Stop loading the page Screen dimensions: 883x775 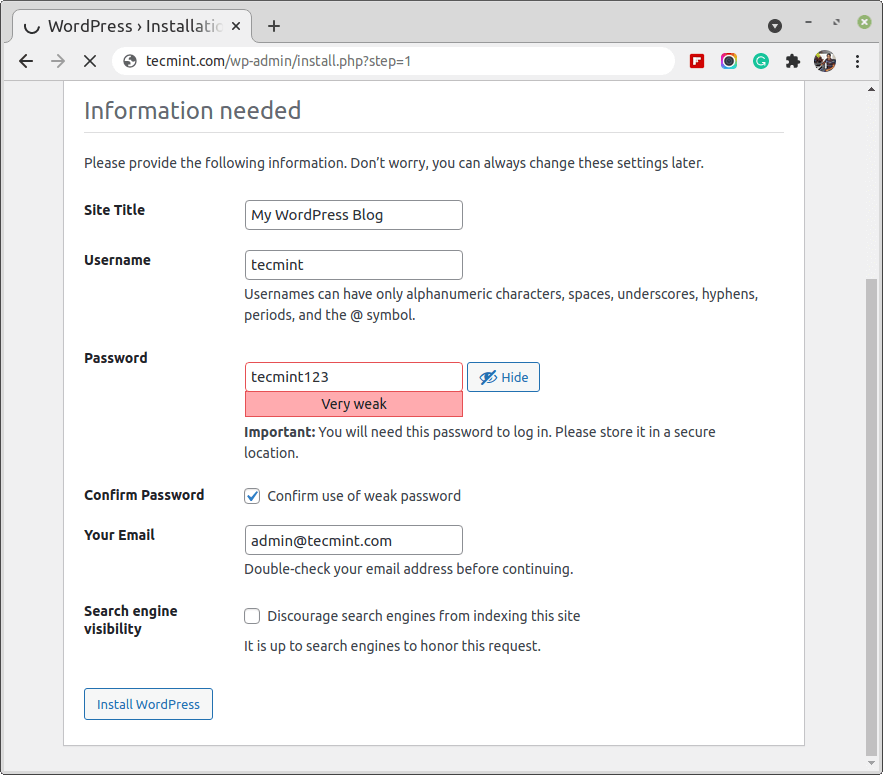coord(90,61)
